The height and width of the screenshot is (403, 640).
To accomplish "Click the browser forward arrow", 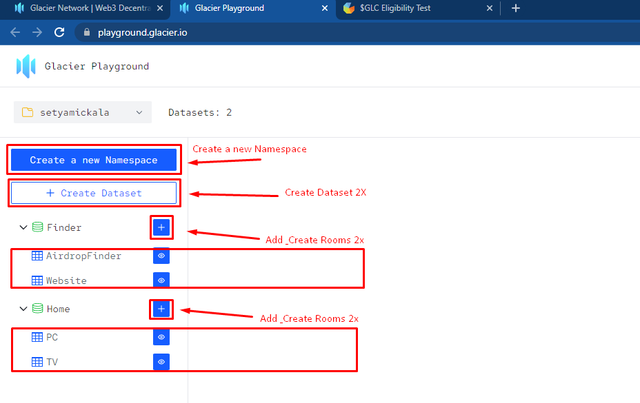I will 37,32.
